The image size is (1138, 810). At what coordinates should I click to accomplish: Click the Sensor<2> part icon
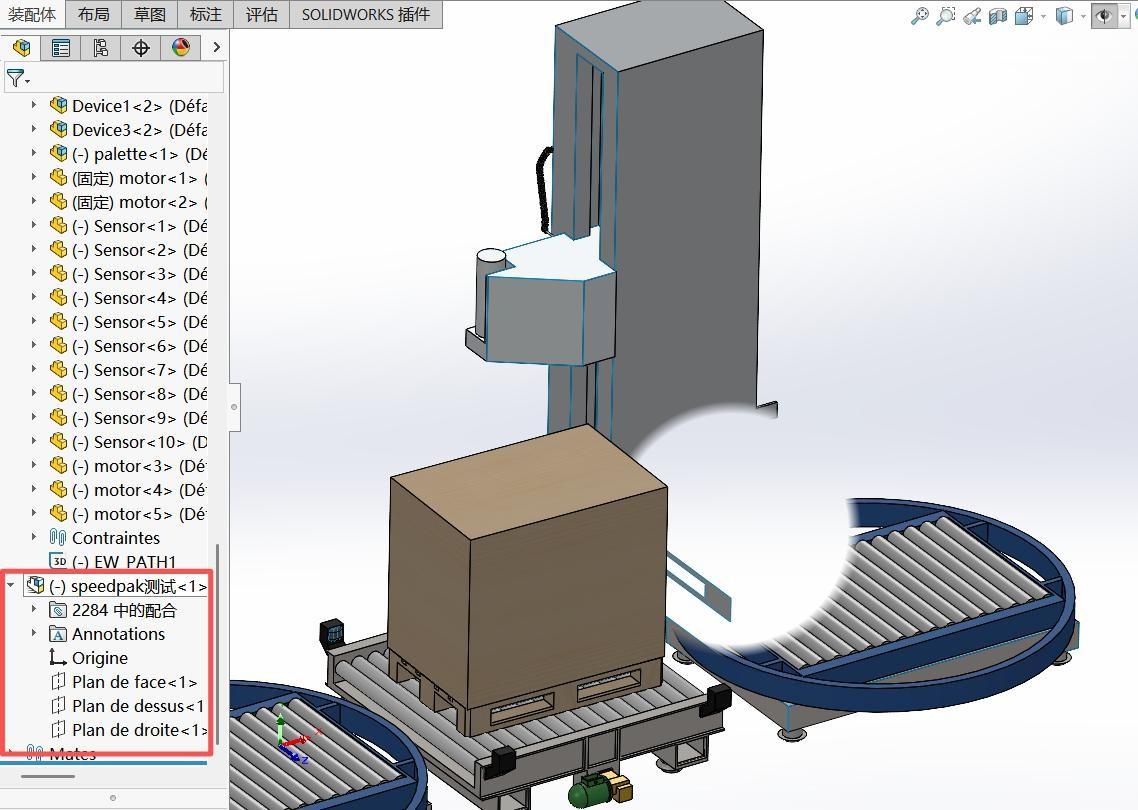(58, 249)
